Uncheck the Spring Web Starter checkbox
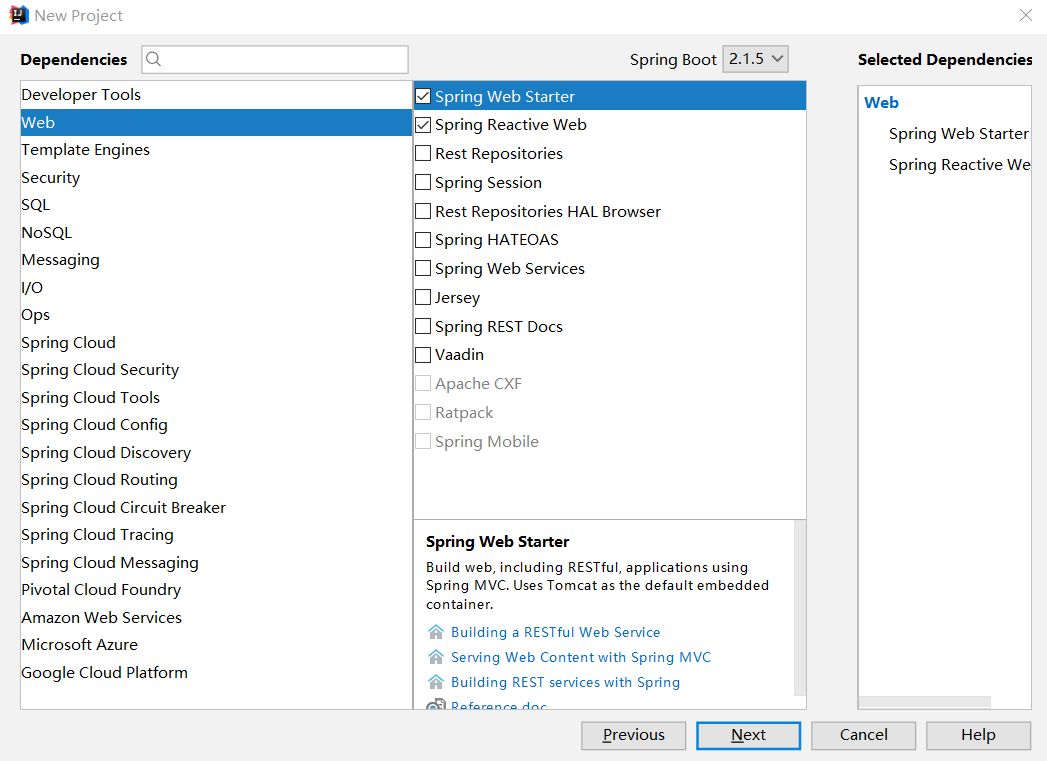Viewport: 1047px width, 761px height. point(423,96)
